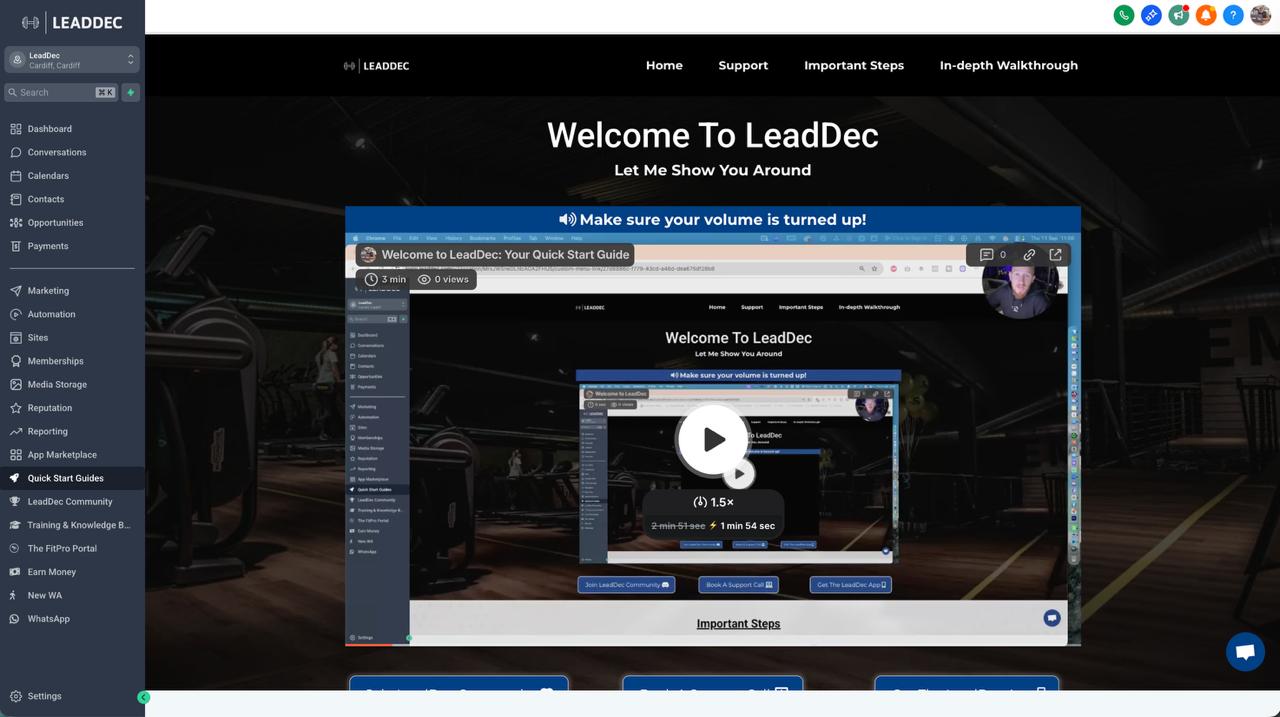Open the video comments counter icon
The image size is (1280, 717).
coord(993,255)
